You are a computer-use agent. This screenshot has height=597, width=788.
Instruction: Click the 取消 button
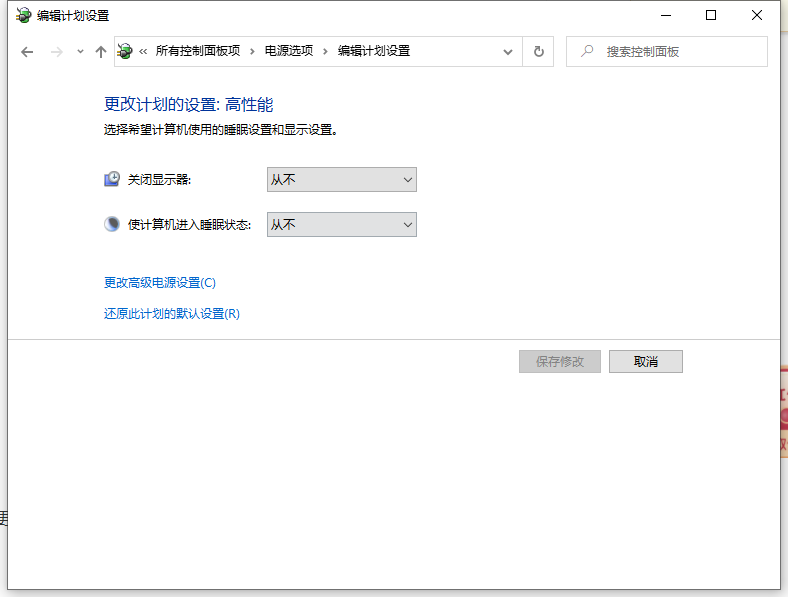pos(646,361)
